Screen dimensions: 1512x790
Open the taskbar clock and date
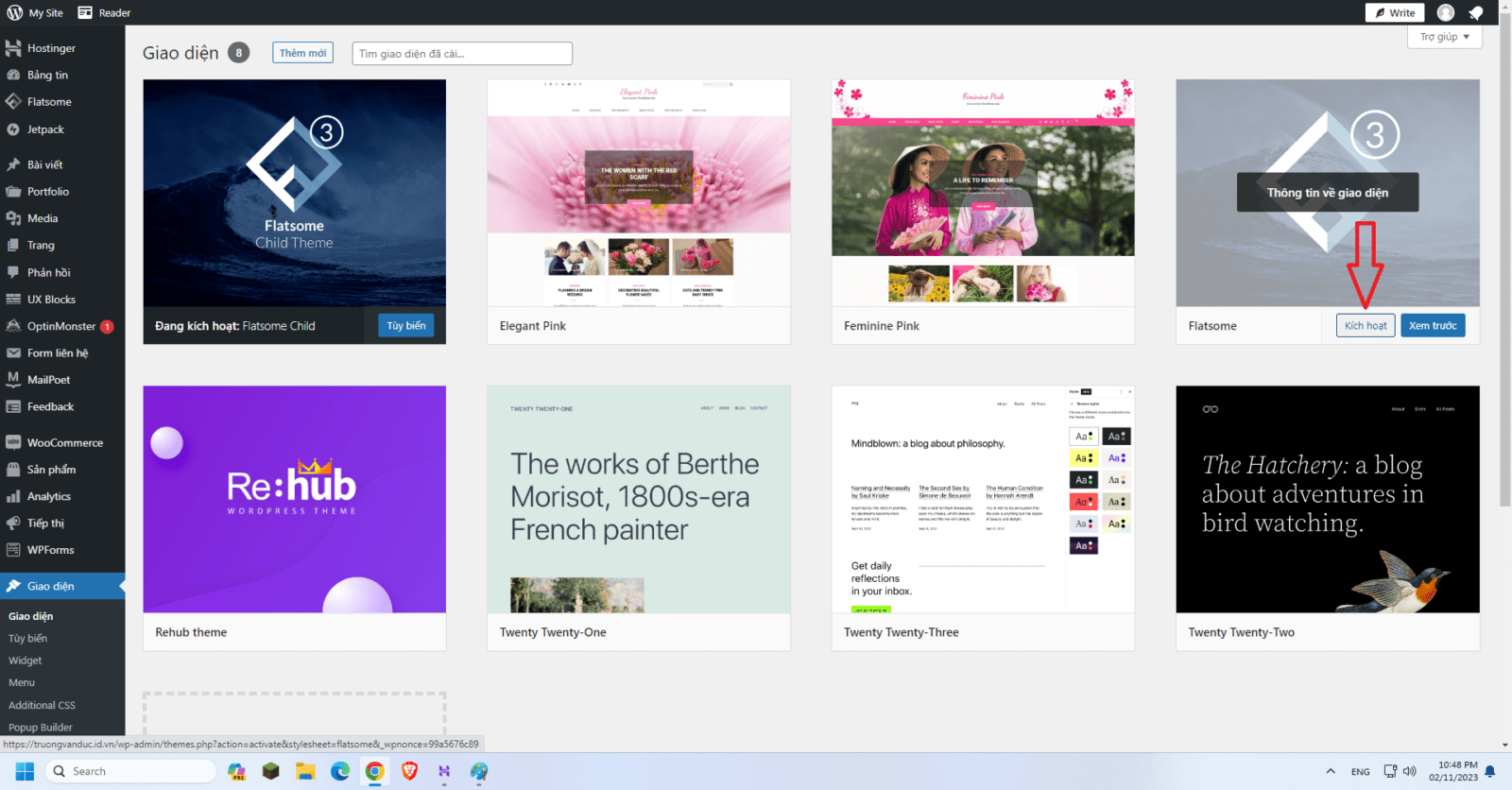[x=1453, y=771]
